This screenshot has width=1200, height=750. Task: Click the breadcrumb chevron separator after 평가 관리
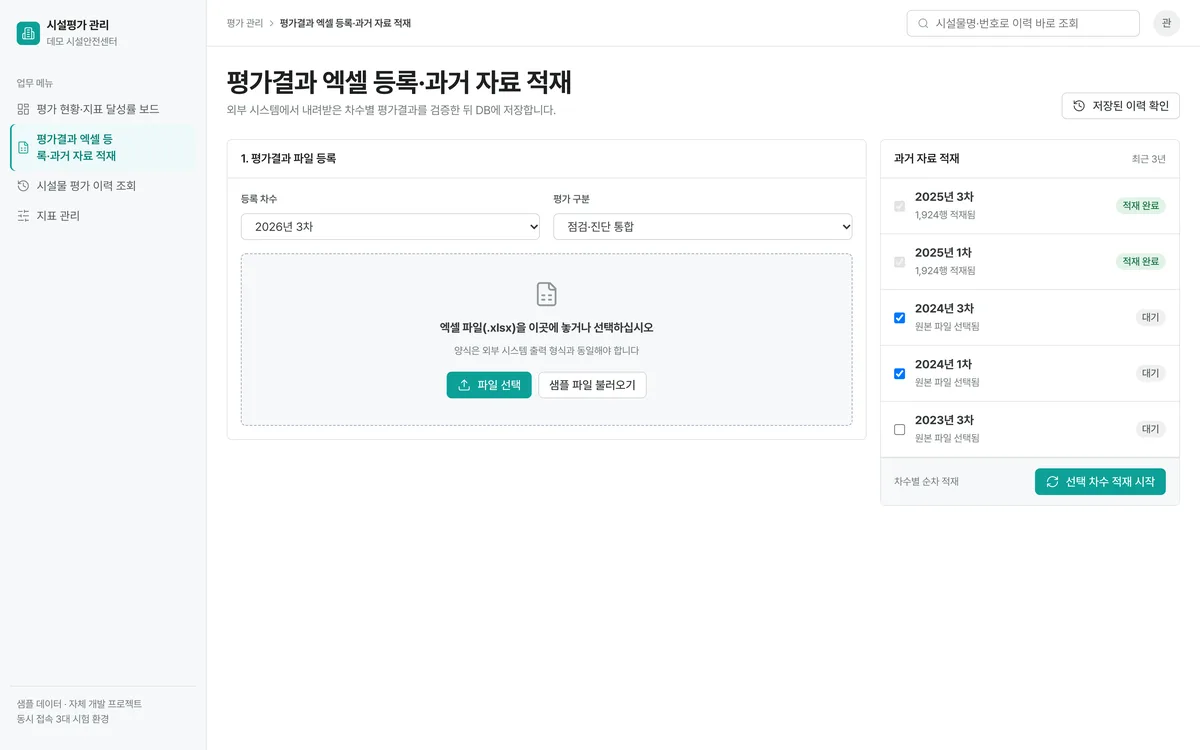click(271, 23)
